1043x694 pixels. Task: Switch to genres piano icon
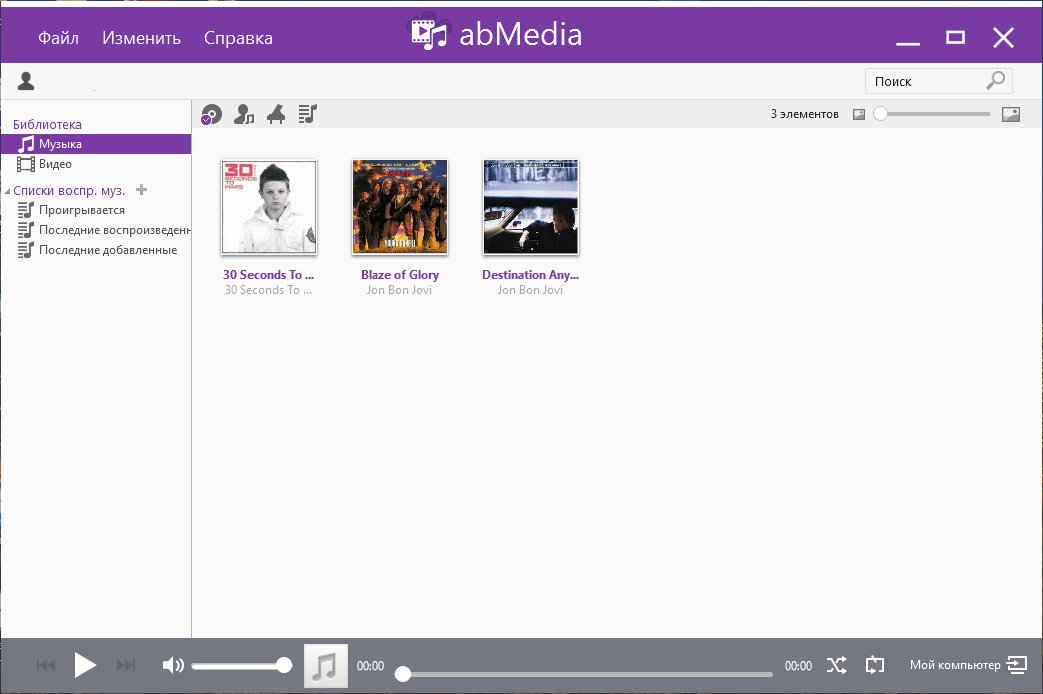pyautogui.click(x=276, y=114)
